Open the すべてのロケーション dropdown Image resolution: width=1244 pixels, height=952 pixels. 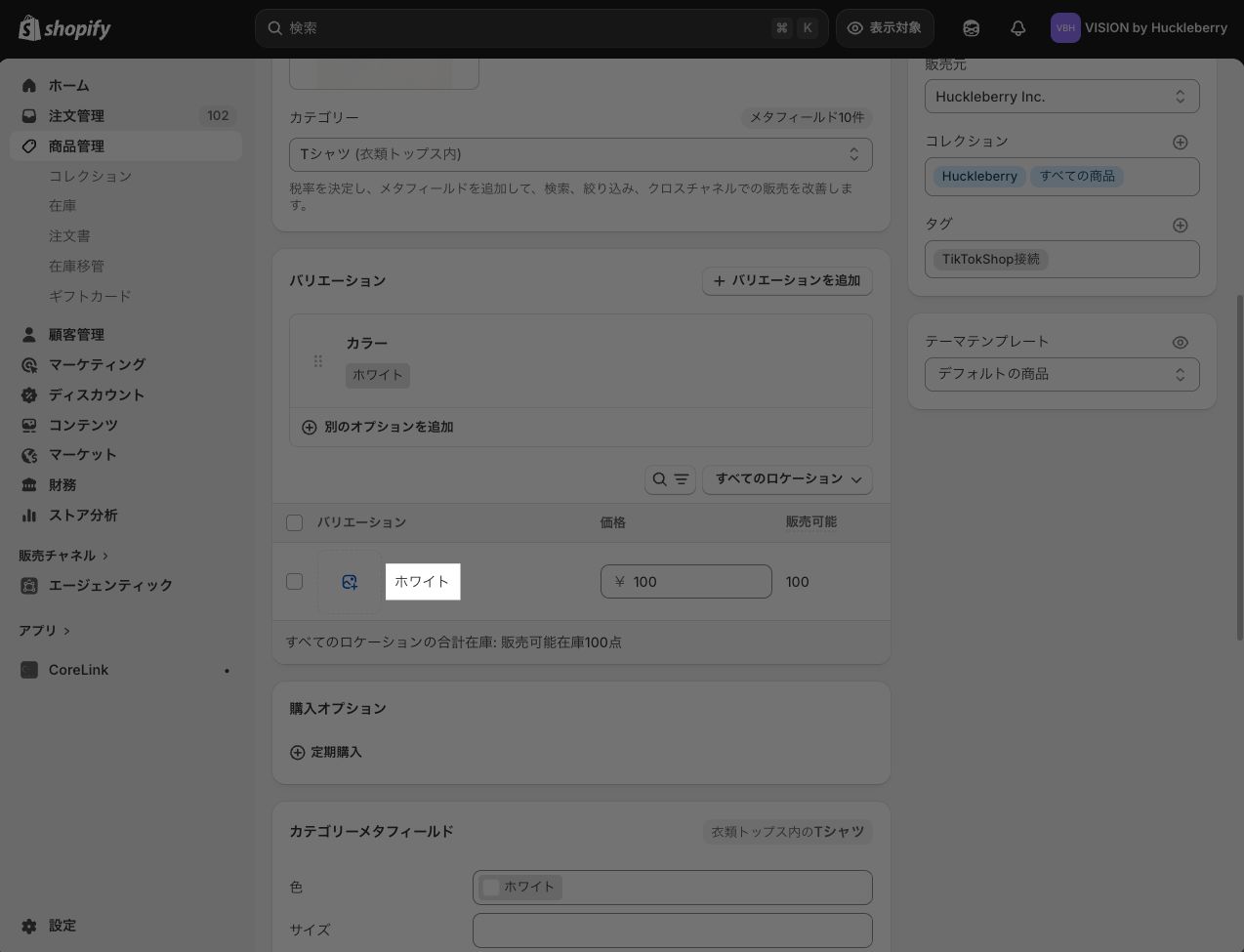pos(787,479)
